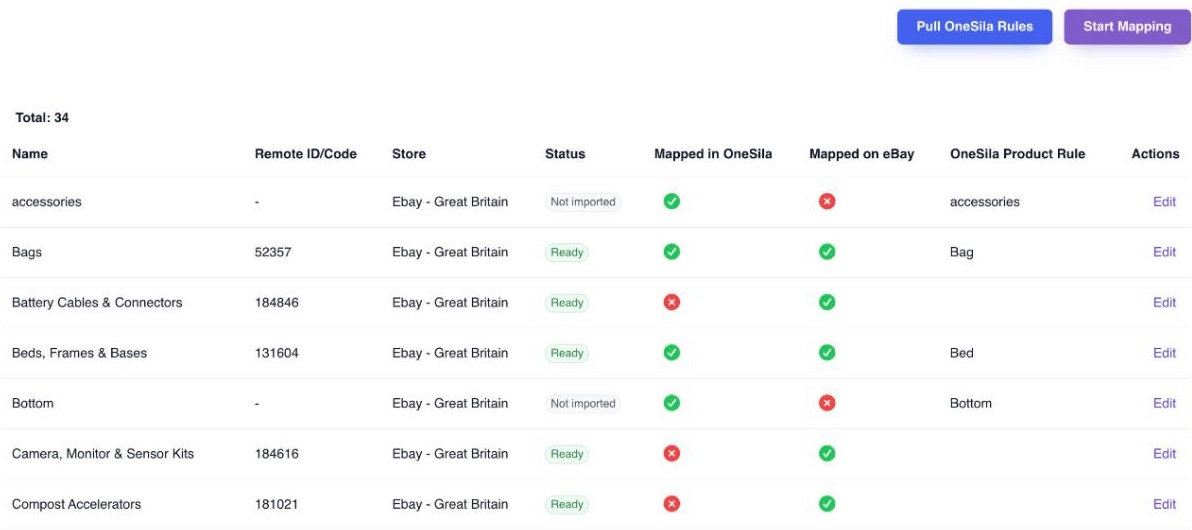Click red OneSila cross for Battery Cables & Connectors

click(x=671, y=302)
